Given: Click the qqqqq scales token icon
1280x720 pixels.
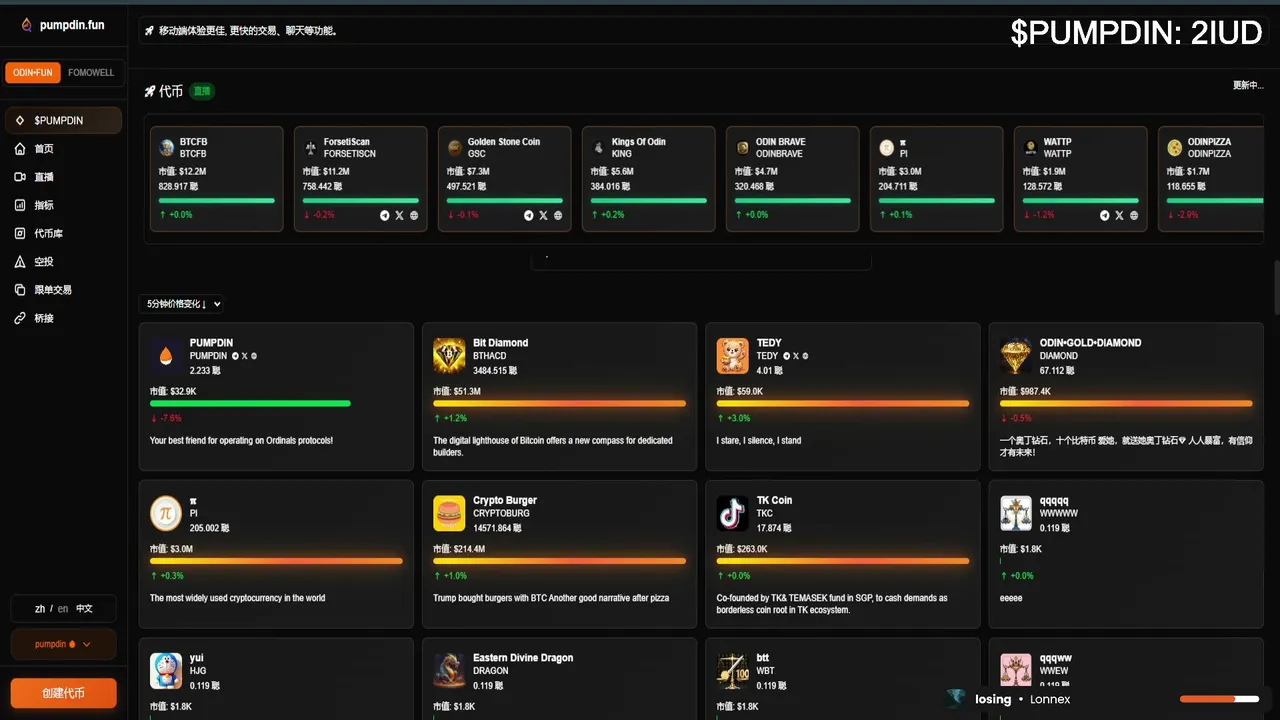Looking at the screenshot, I should coord(1016,514).
